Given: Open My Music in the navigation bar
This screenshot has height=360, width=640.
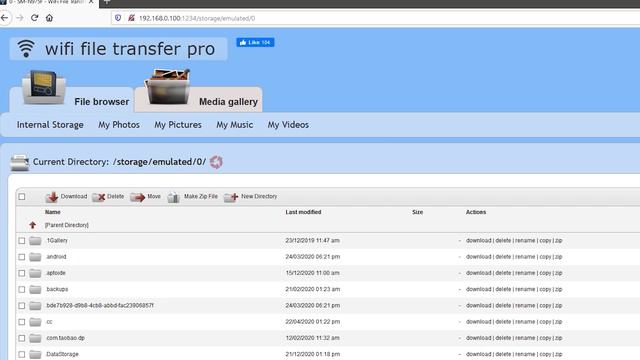Looking at the screenshot, I should (x=235, y=125).
